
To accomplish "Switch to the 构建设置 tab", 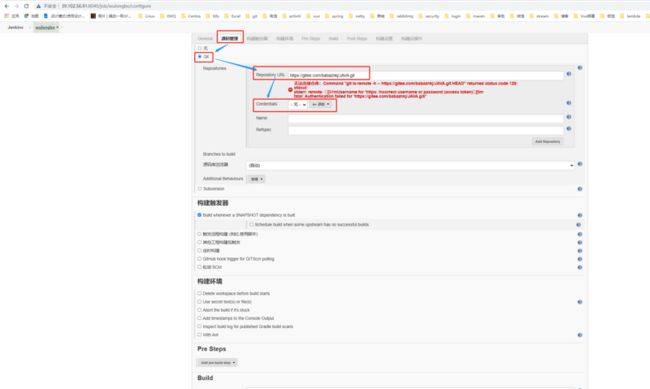I will [x=384, y=39].
